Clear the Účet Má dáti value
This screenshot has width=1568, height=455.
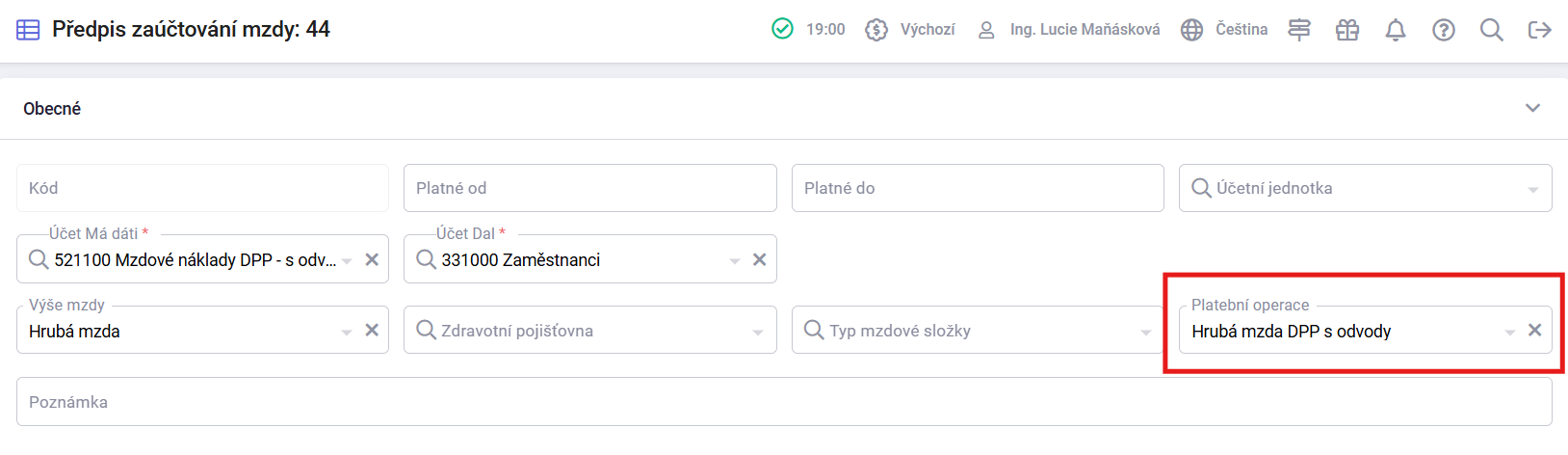click(x=372, y=259)
